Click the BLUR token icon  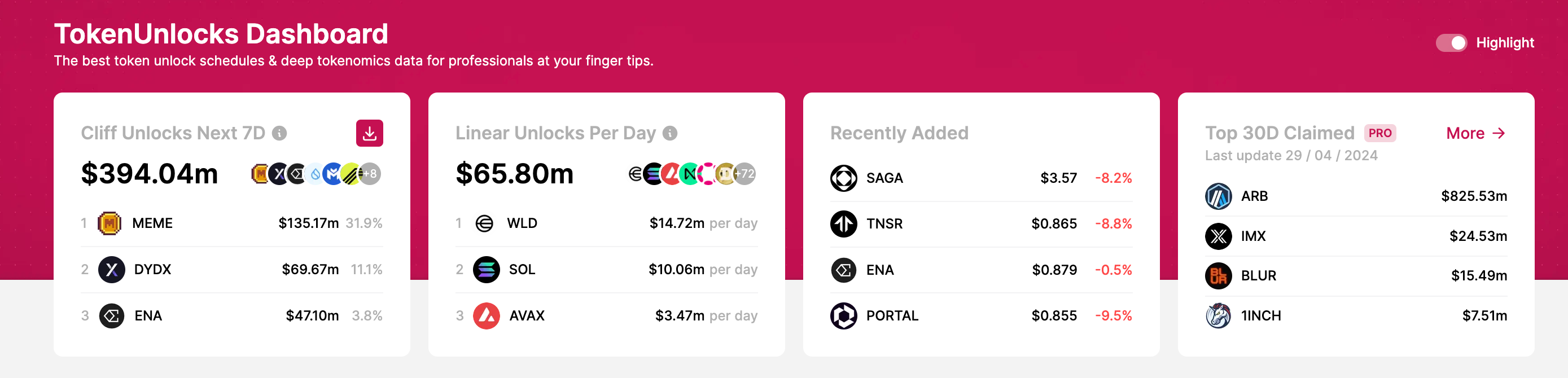click(x=1218, y=276)
